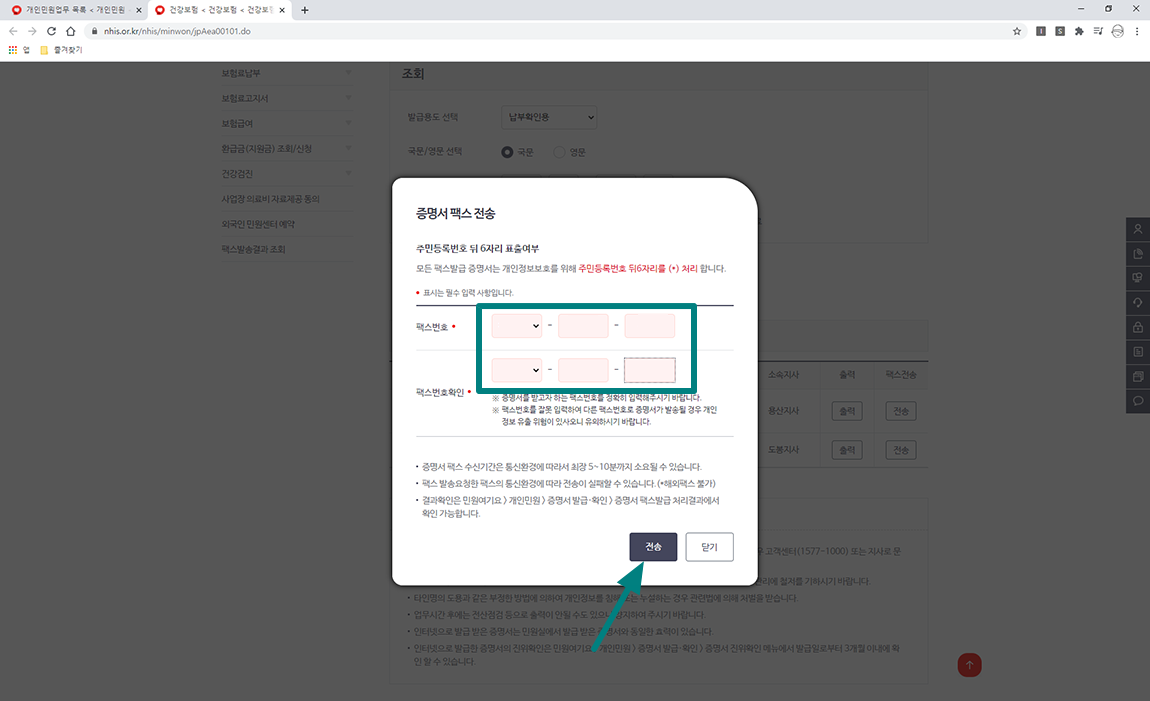The width and height of the screenshot is (1150, 701).
Task: Close the 건강보험 active tab
Action: [282, 10]
